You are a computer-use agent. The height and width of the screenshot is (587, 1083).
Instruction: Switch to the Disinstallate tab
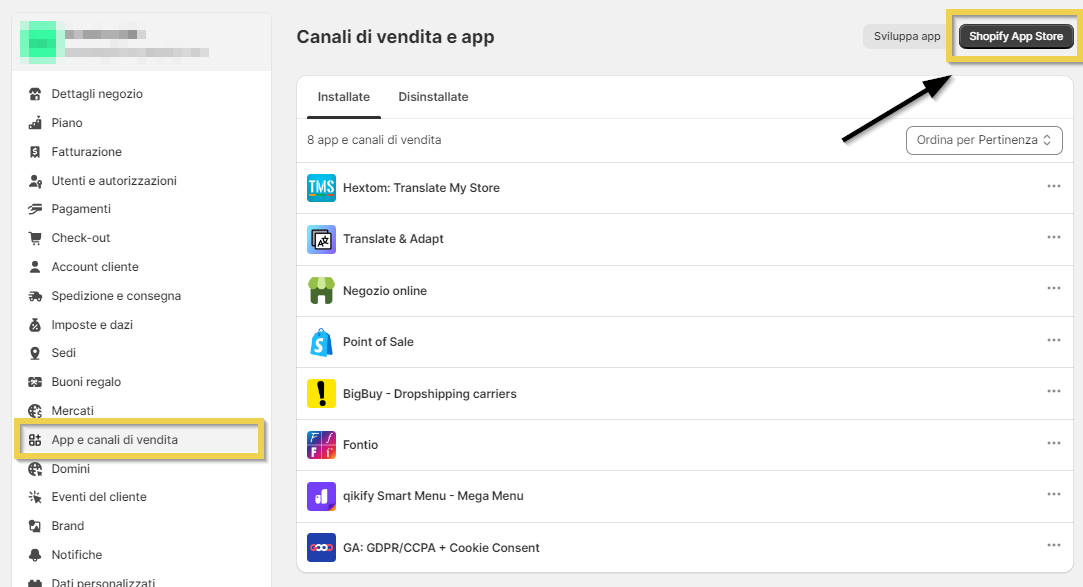pyautogui.click(x=433, y=97)
